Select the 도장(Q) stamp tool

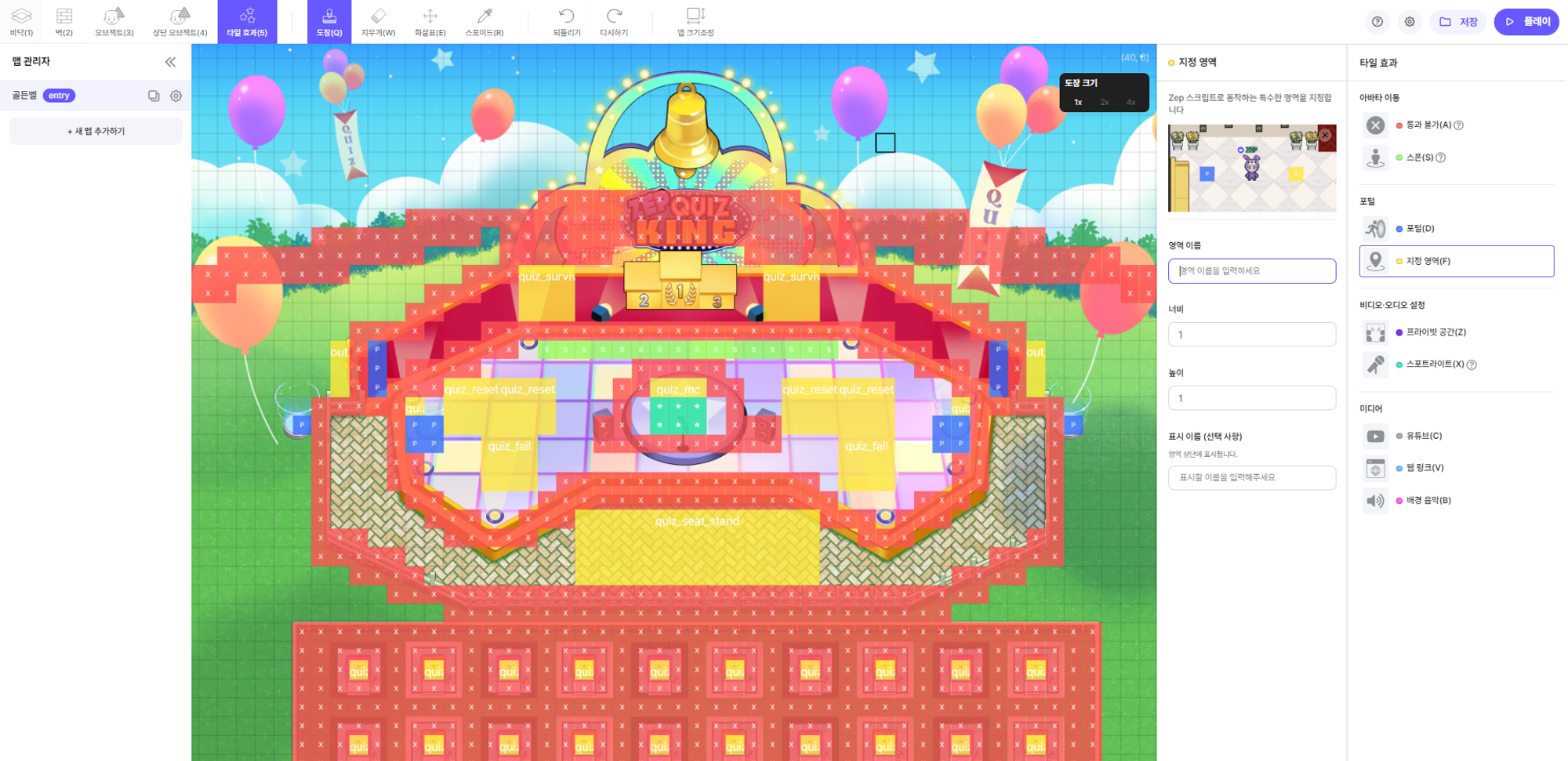pyautogui.click(x=329, y=22)
